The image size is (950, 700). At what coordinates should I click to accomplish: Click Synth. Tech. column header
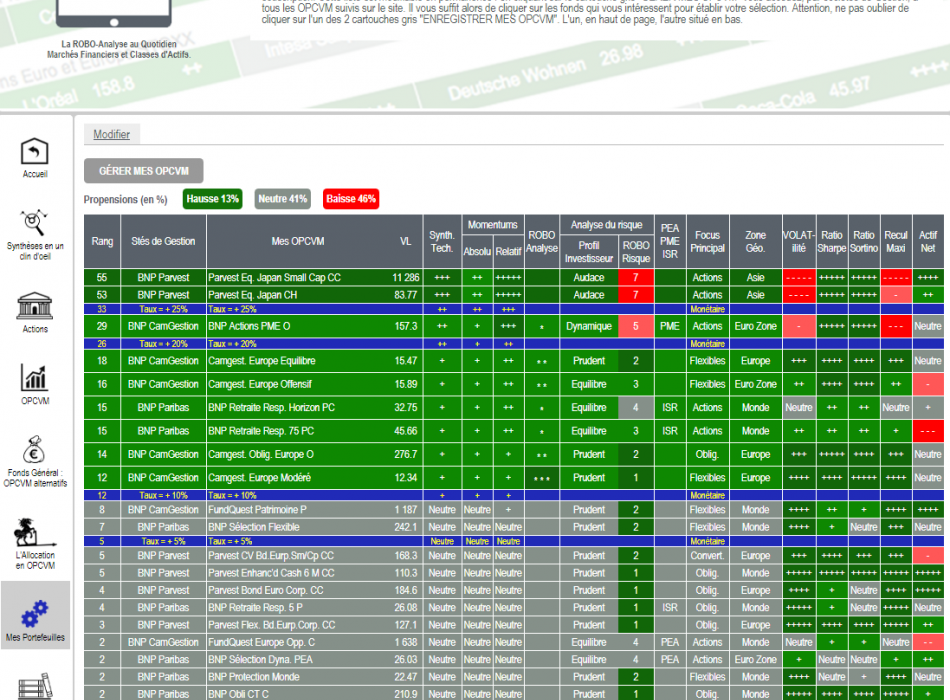442,241
